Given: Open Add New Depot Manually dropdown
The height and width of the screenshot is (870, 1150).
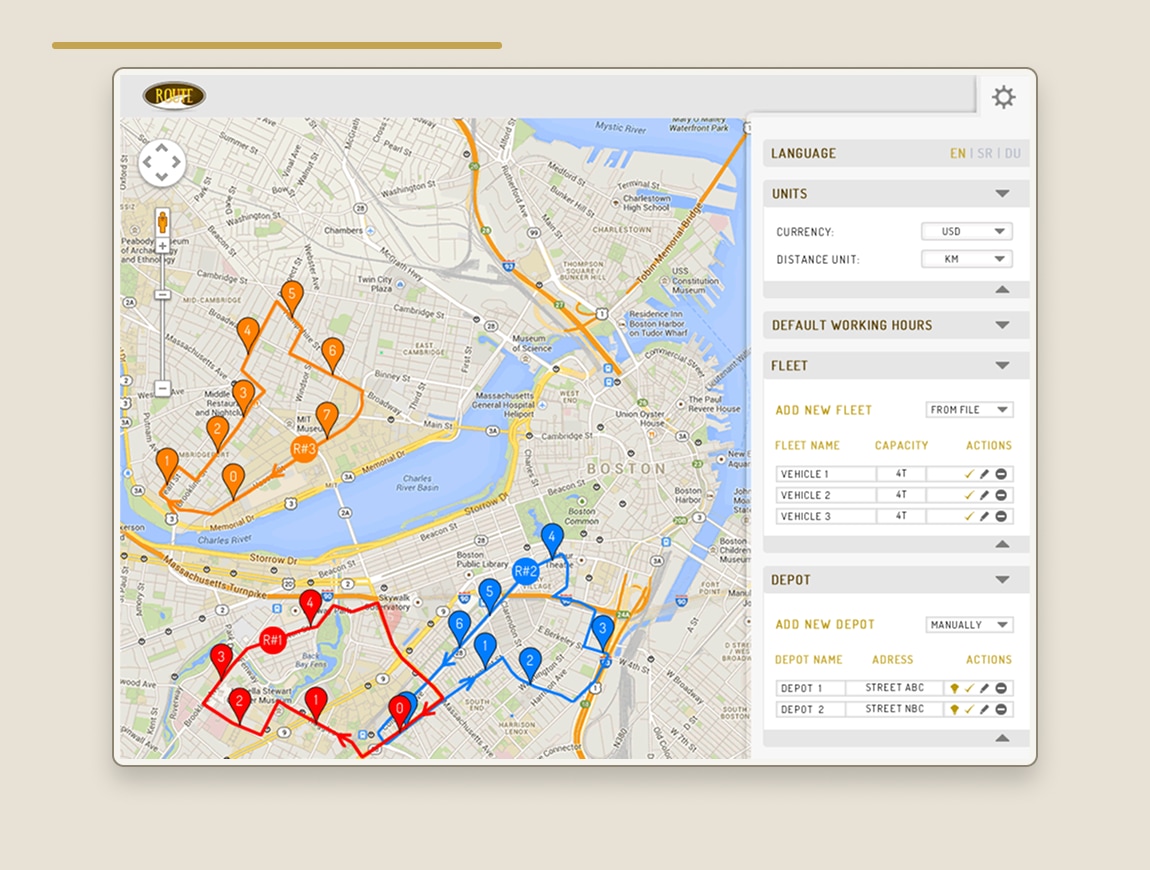Looking at the screenshot, I should tap(970, 624).
